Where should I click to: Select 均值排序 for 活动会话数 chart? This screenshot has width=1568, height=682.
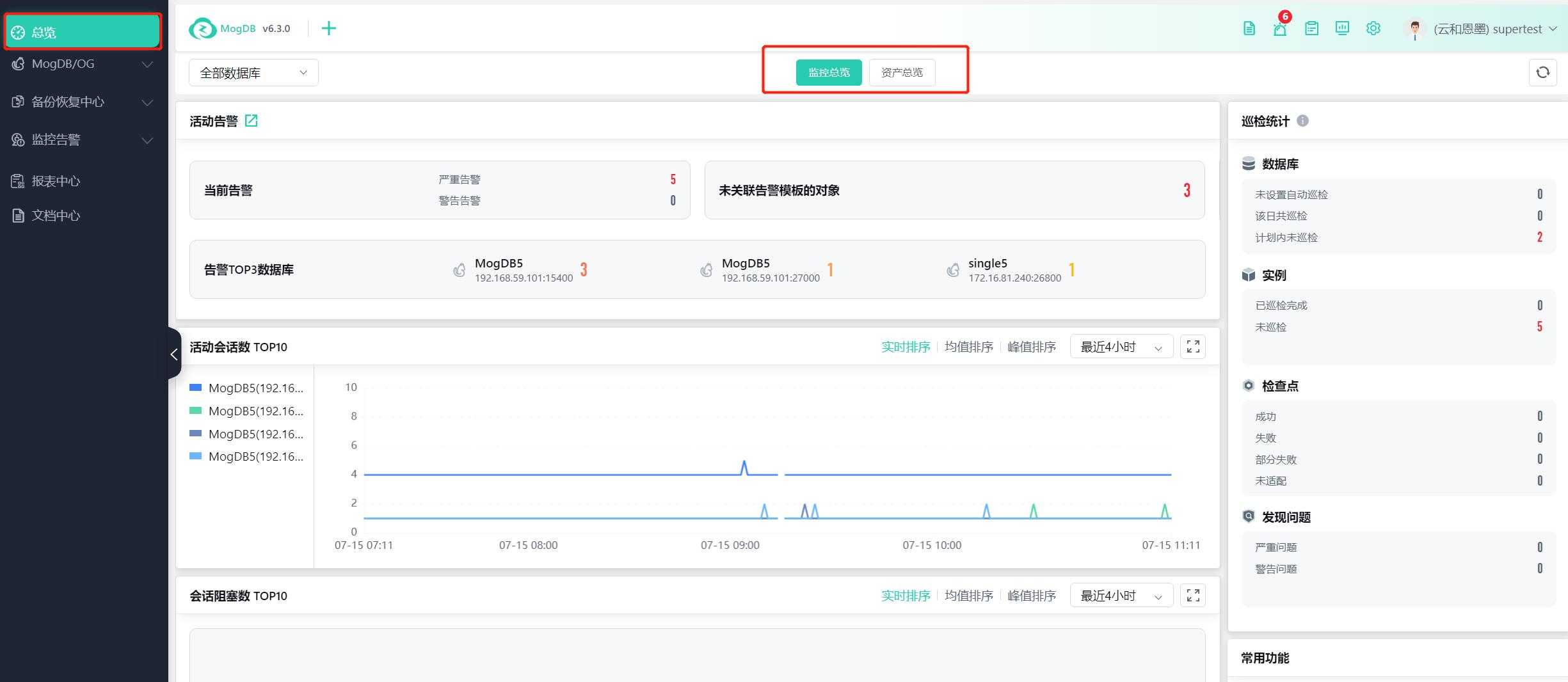[969, 347]
